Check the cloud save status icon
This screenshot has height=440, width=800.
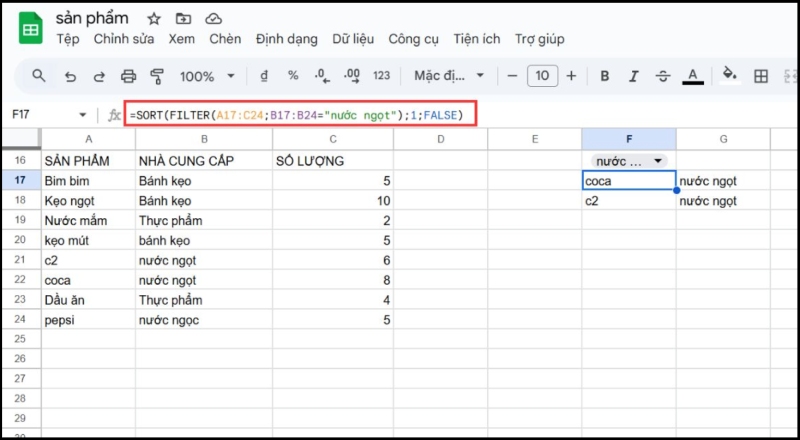[213, 19]
